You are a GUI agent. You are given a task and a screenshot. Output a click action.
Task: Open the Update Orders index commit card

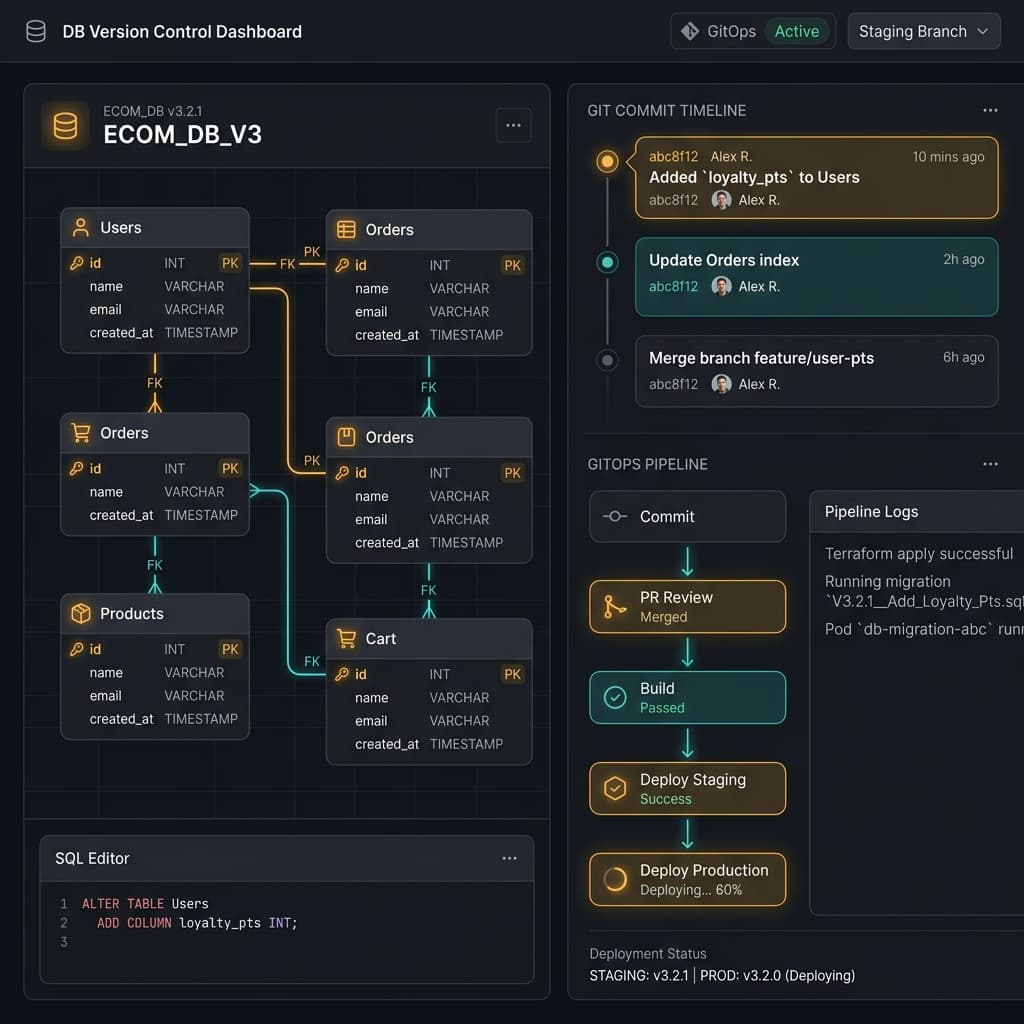coord(816,277)
